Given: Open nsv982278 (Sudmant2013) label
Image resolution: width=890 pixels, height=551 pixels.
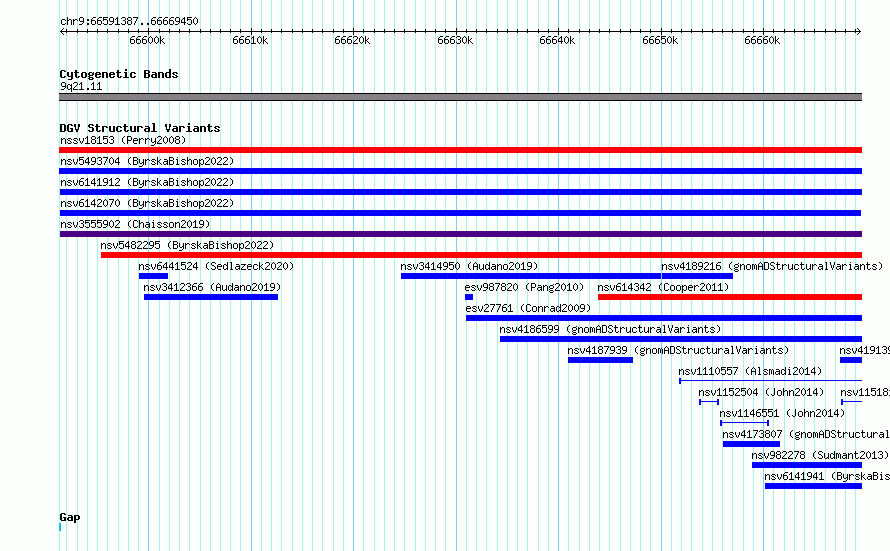Looking at the screenshot, I should coord(820,455).
